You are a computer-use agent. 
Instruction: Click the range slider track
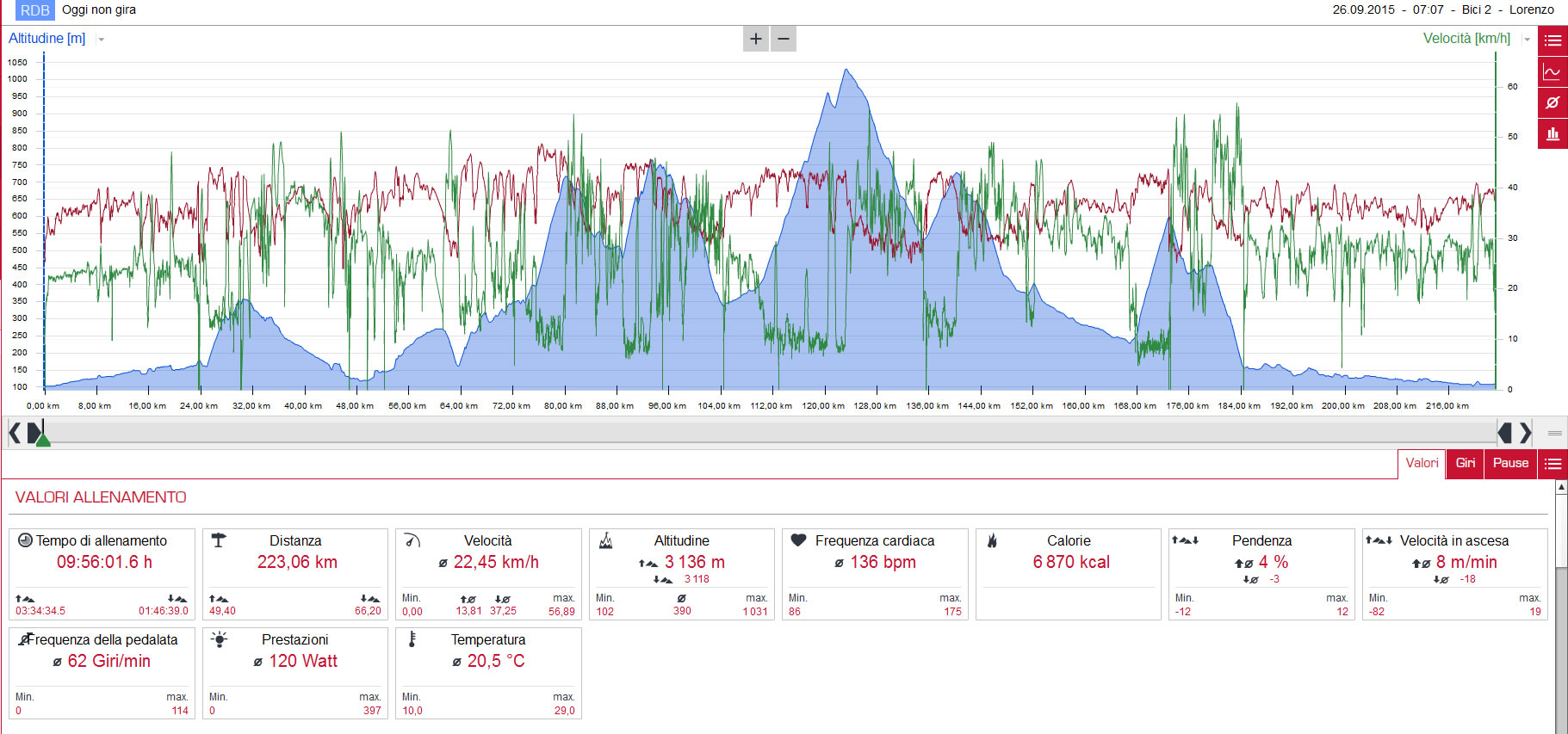770,432
